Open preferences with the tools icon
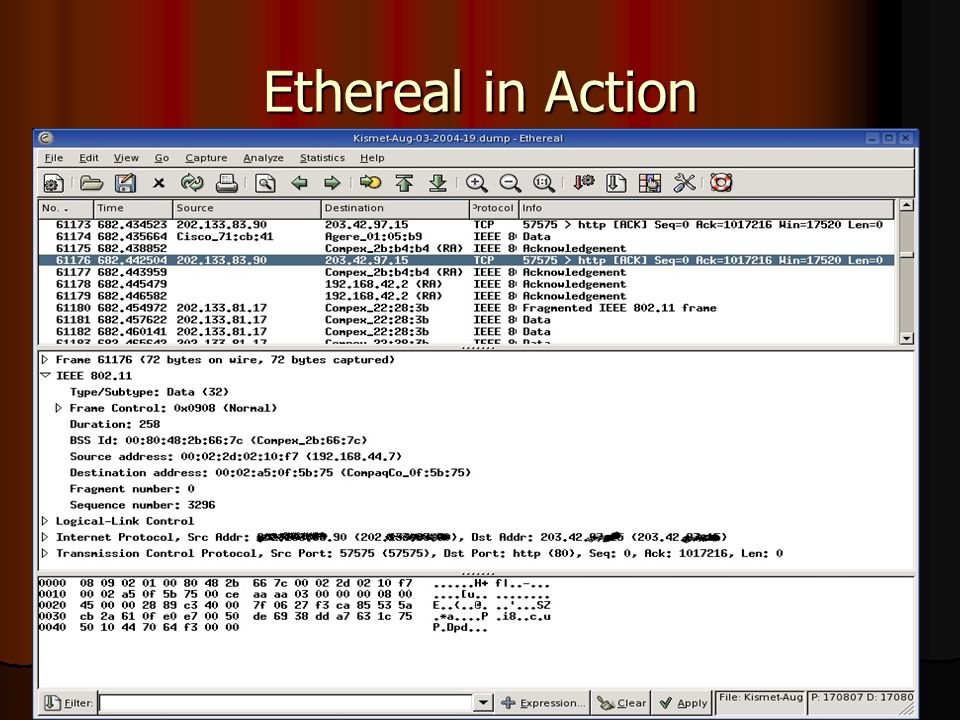Screen dimensions: 960x720 coord(684,182)
